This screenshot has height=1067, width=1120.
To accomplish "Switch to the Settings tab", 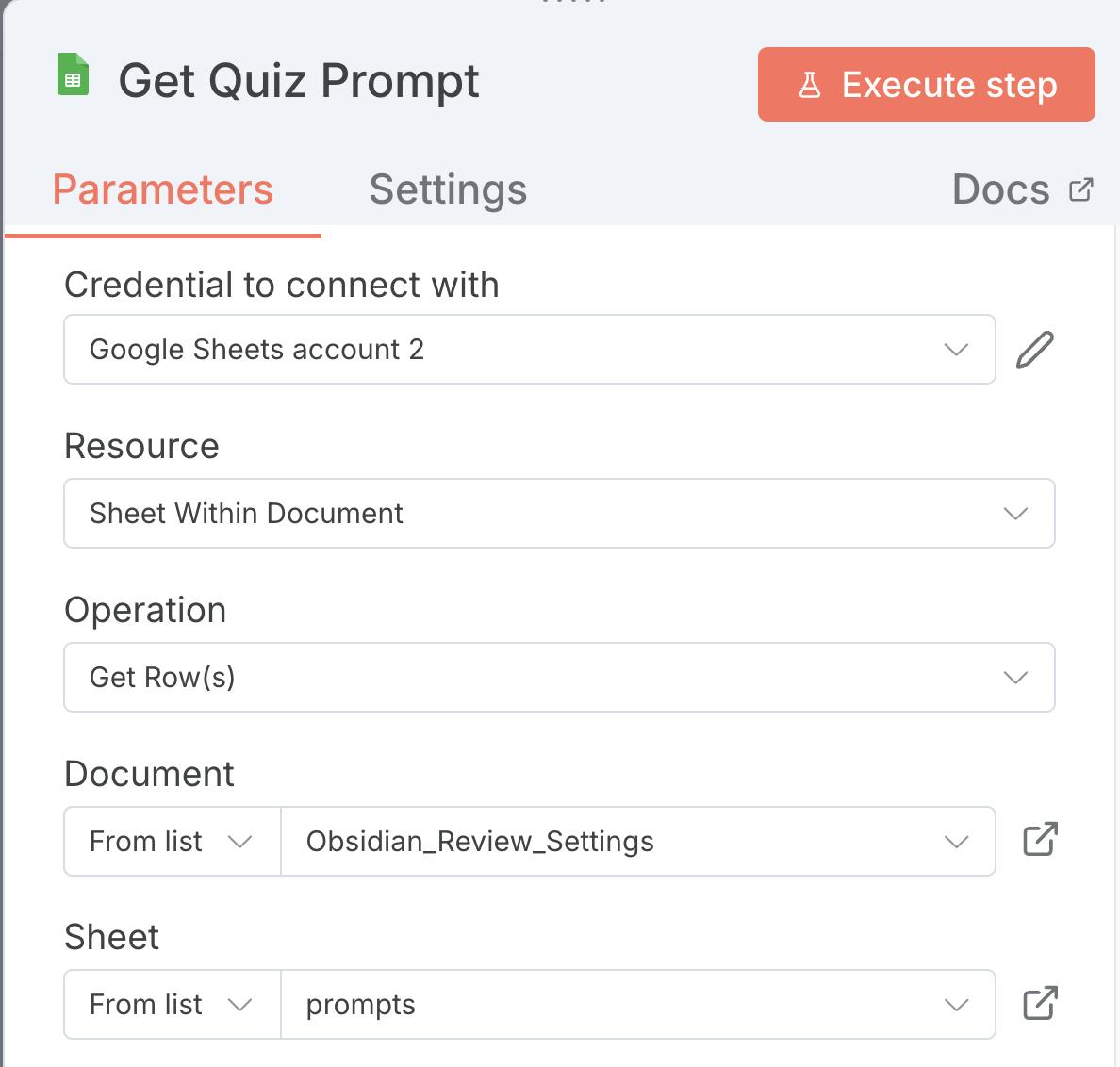I will [448, 189].
